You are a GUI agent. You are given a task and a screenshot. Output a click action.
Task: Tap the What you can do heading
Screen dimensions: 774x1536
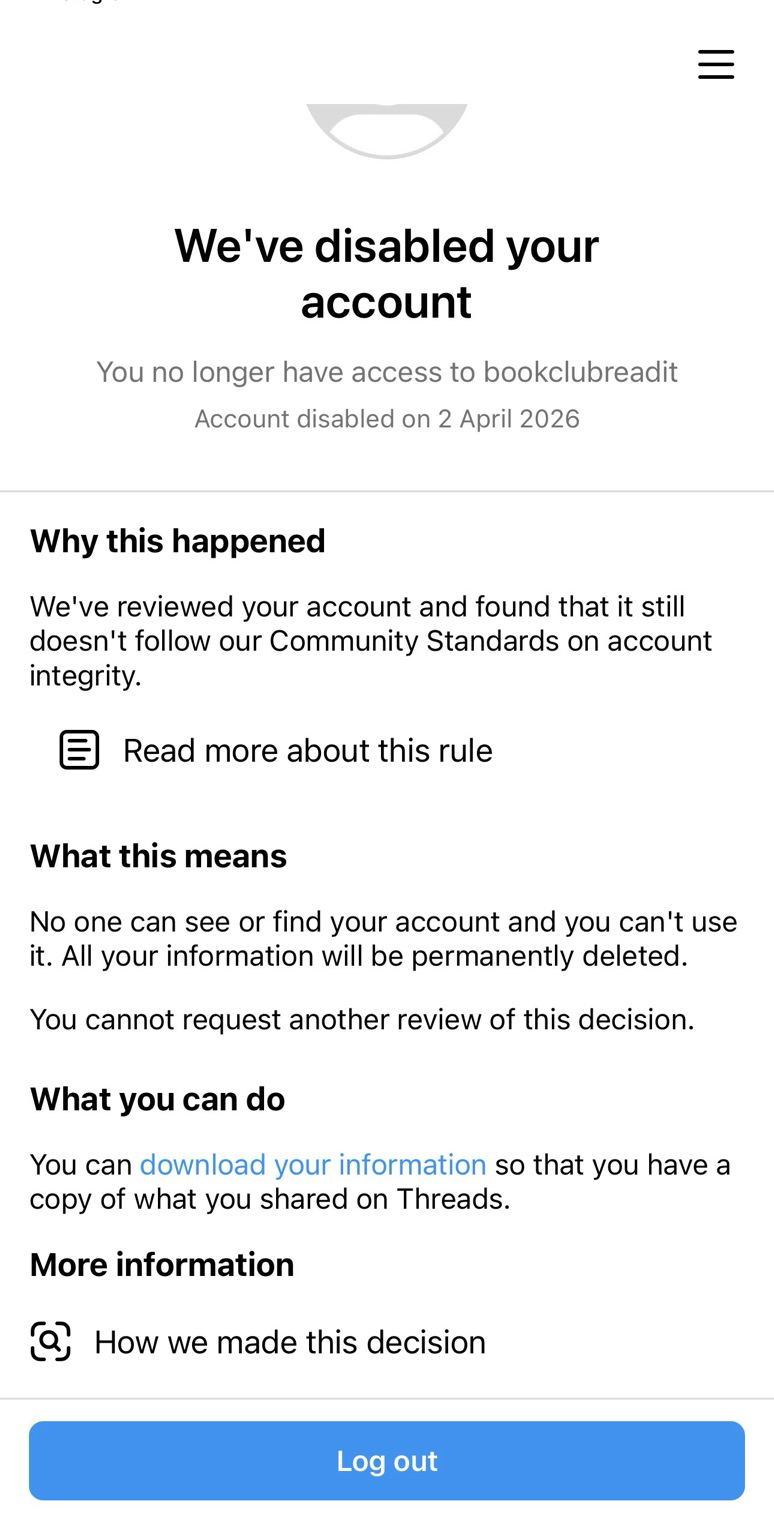tap(157, 1099)
